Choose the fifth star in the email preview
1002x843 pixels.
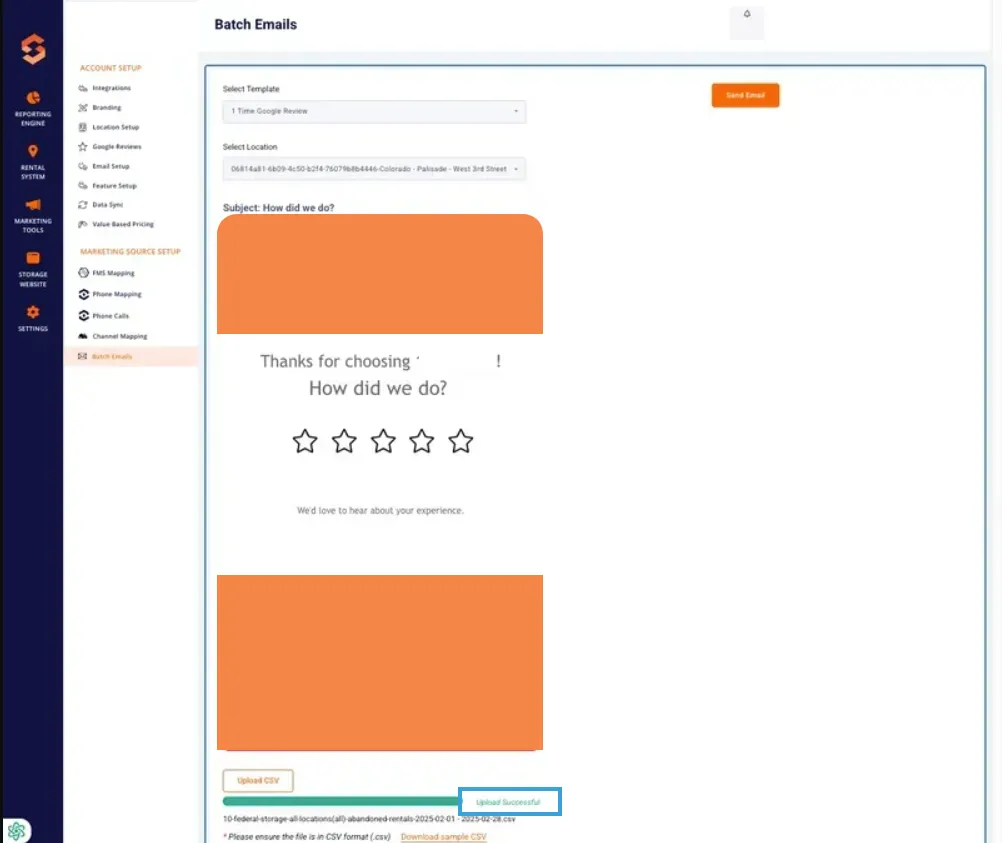click(461, 441)
